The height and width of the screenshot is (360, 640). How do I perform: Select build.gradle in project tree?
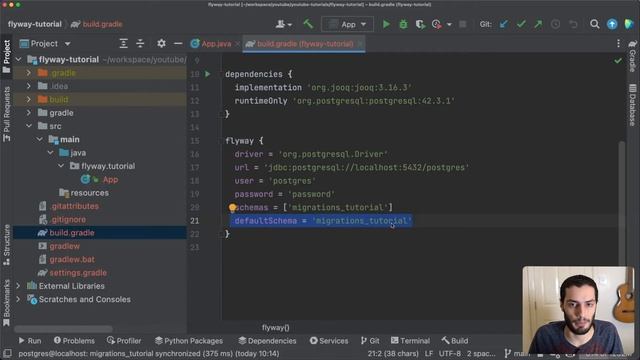71,233
